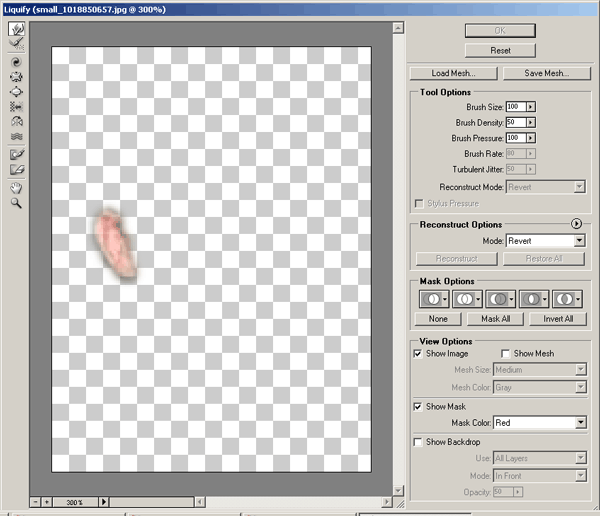Select the Twirl Clockwise tool

pos(16,59)
